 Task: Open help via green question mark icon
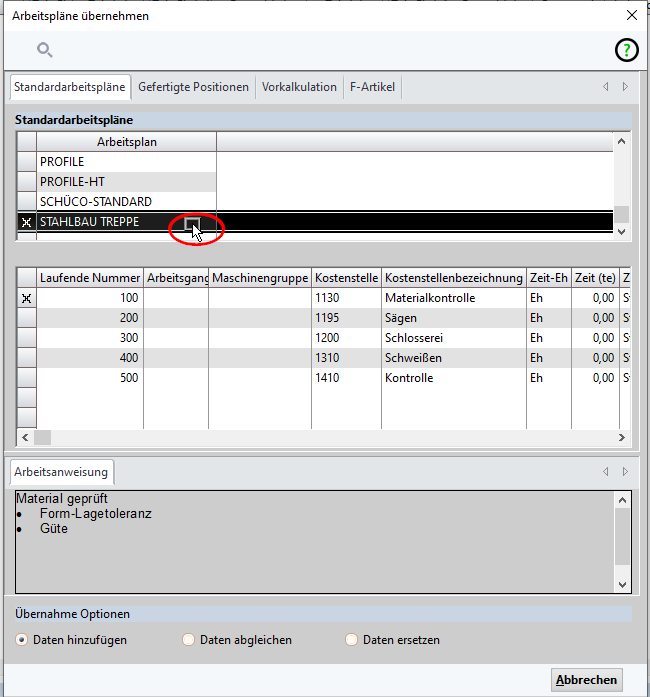tap(625, 51)
